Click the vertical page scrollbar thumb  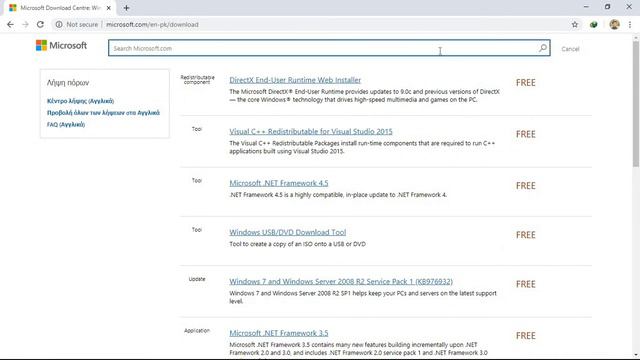pos(636,104)
